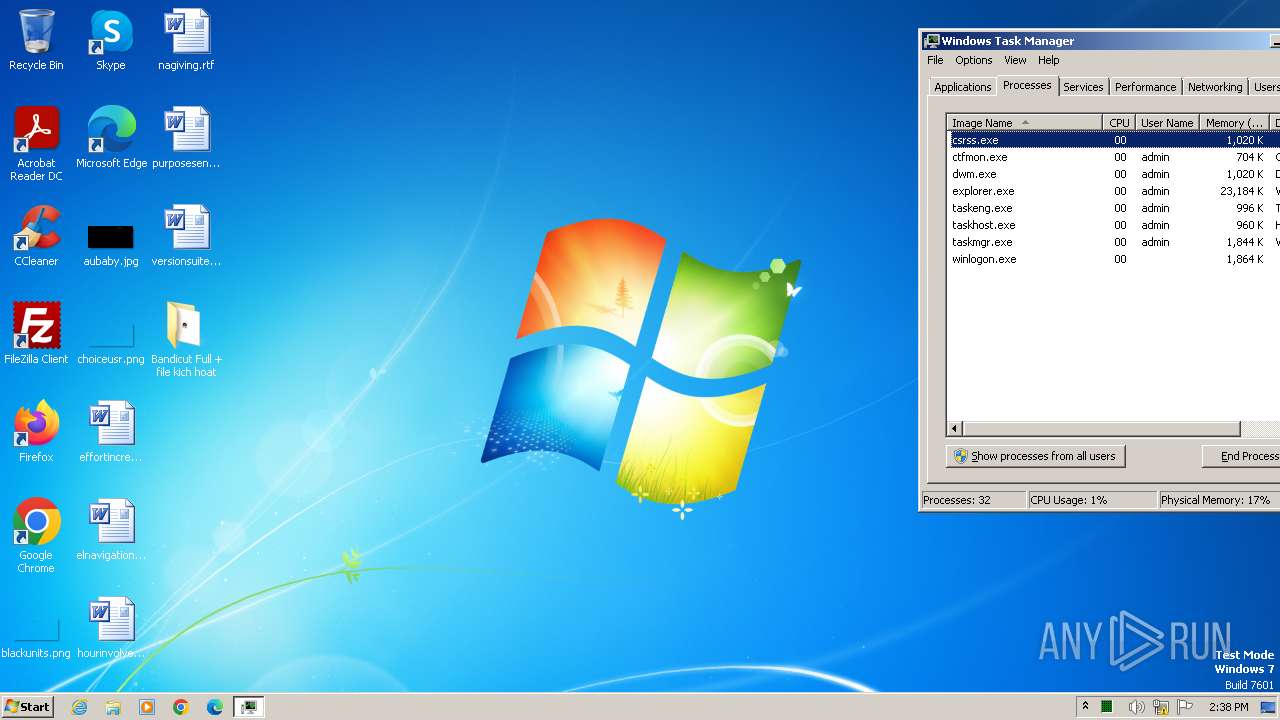The image size is (1280, 720).
Task: Click the network tray icon
Action: (1161, 707)
